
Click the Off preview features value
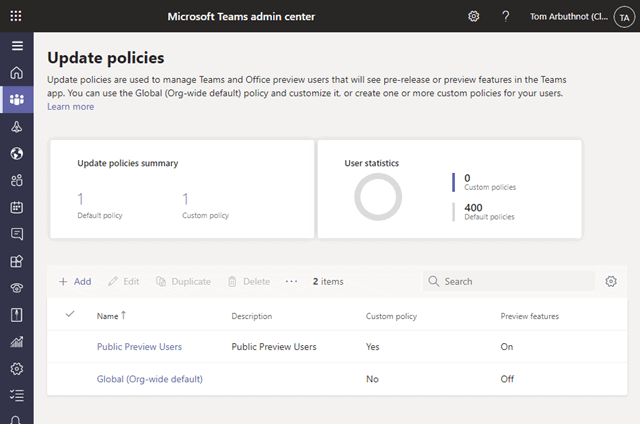pyautogui.click(x=507, y=379)
